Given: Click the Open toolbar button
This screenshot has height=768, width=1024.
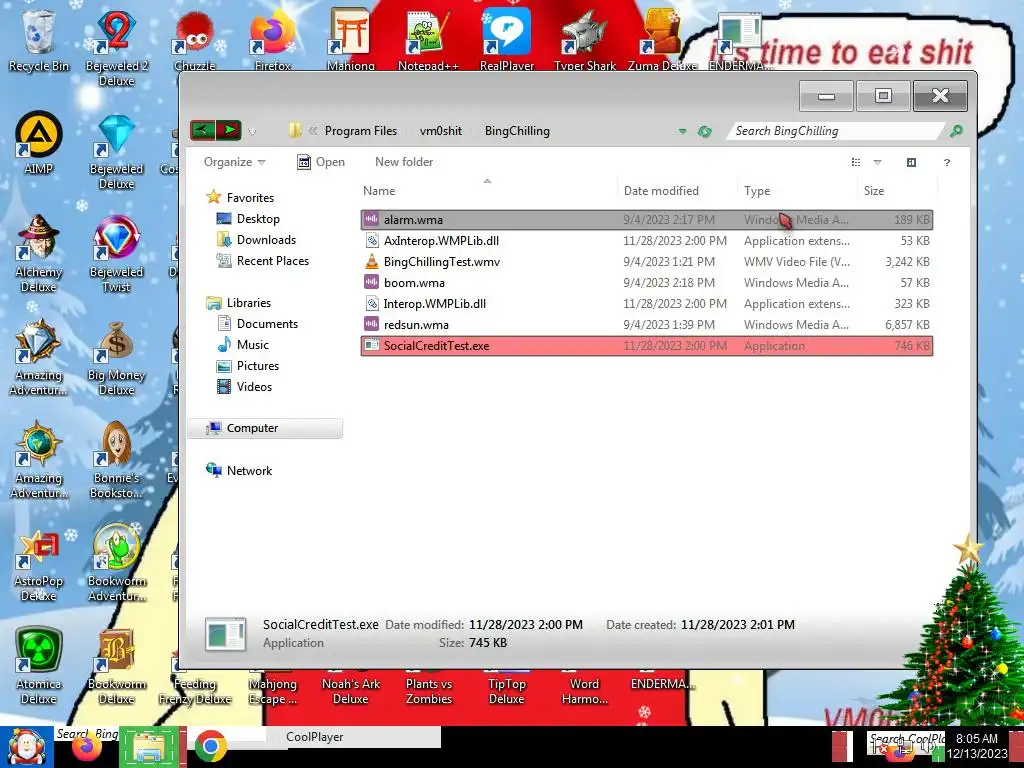Looking at the screenshot, I should (321, 162).
